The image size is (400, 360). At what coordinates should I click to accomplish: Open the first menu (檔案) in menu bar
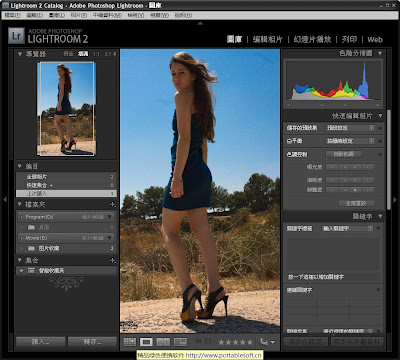[13, 15]
